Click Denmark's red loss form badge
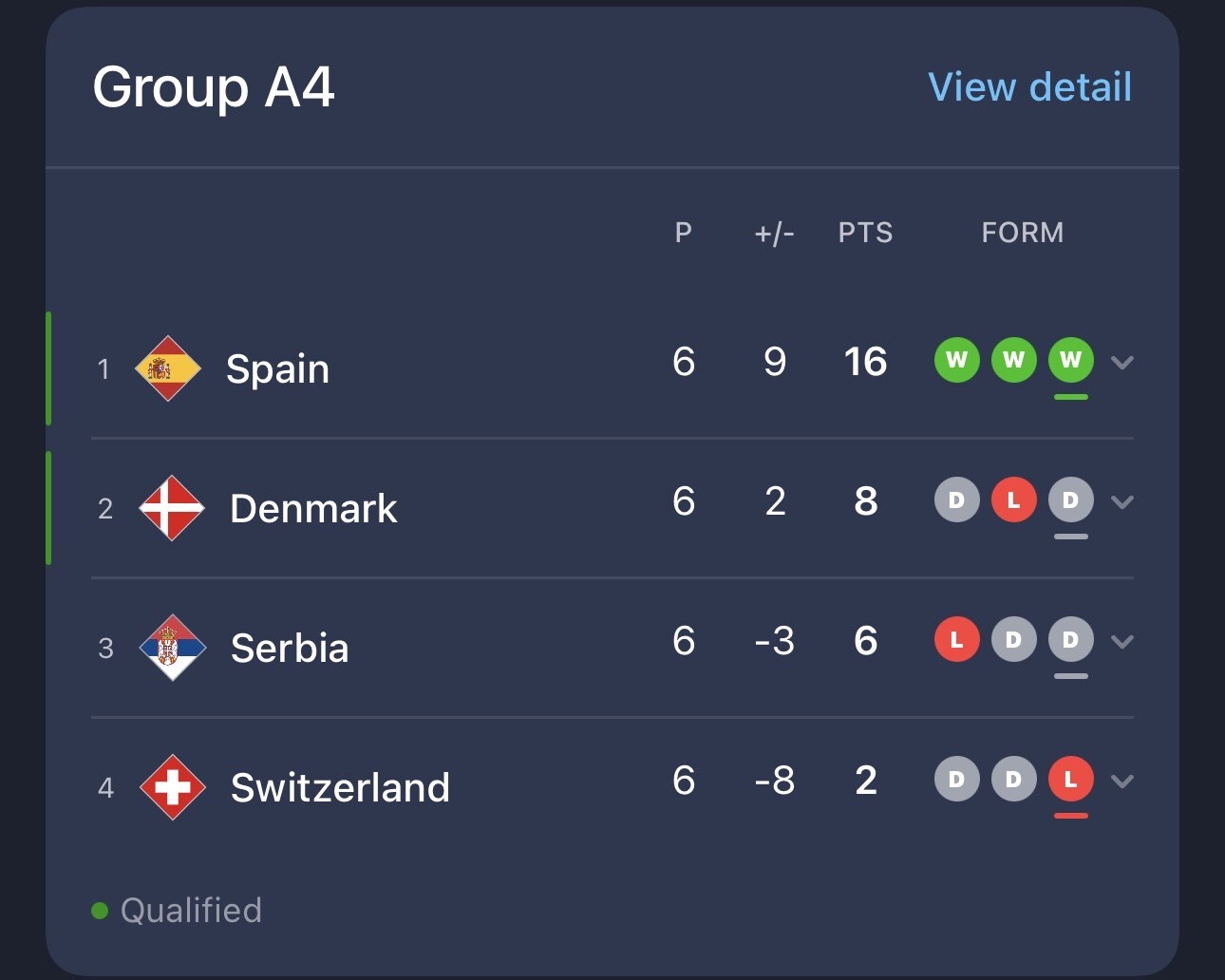1225x980 pixels. pos(1013,499)
